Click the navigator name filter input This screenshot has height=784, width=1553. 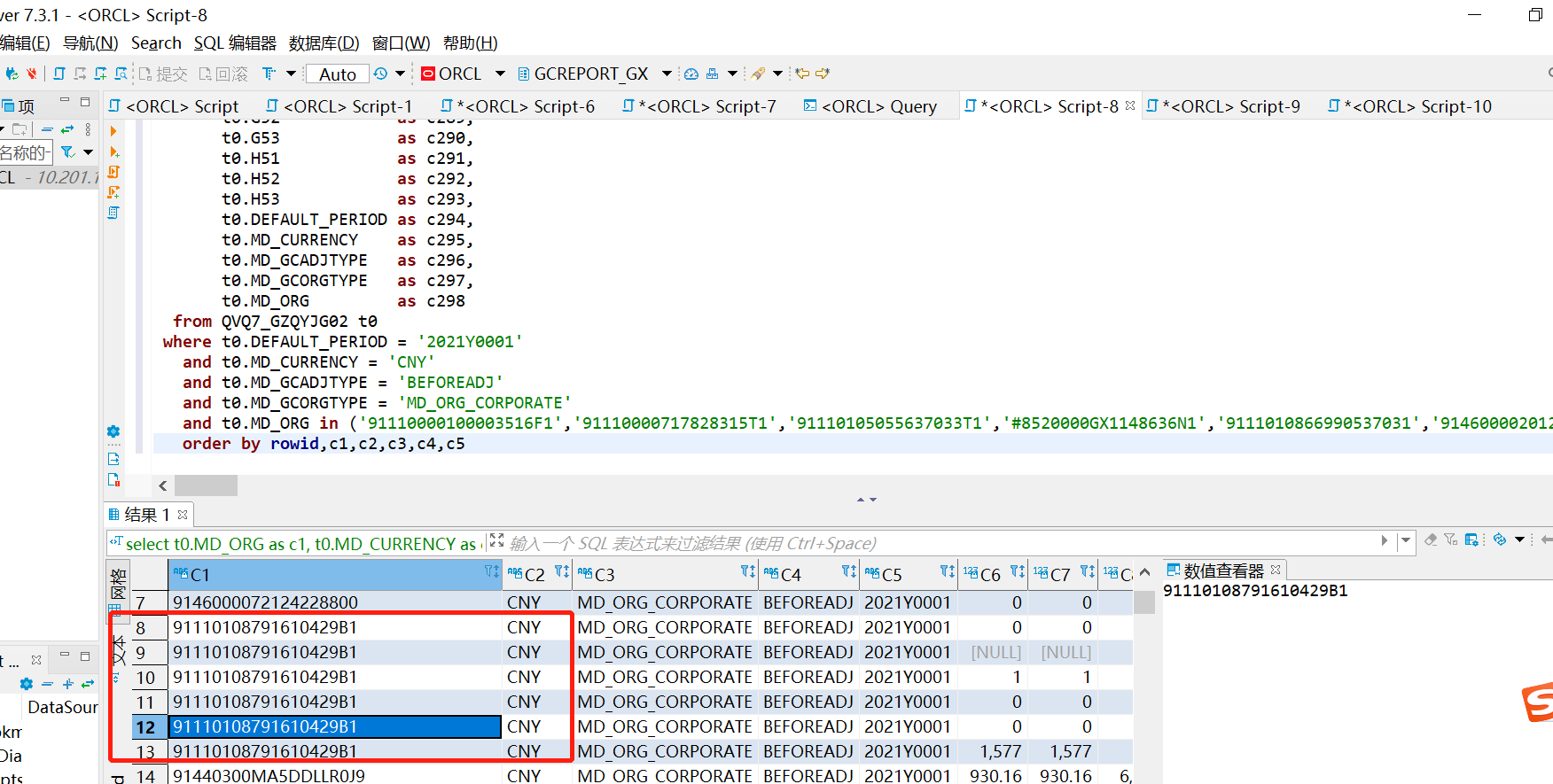[26, 152]
